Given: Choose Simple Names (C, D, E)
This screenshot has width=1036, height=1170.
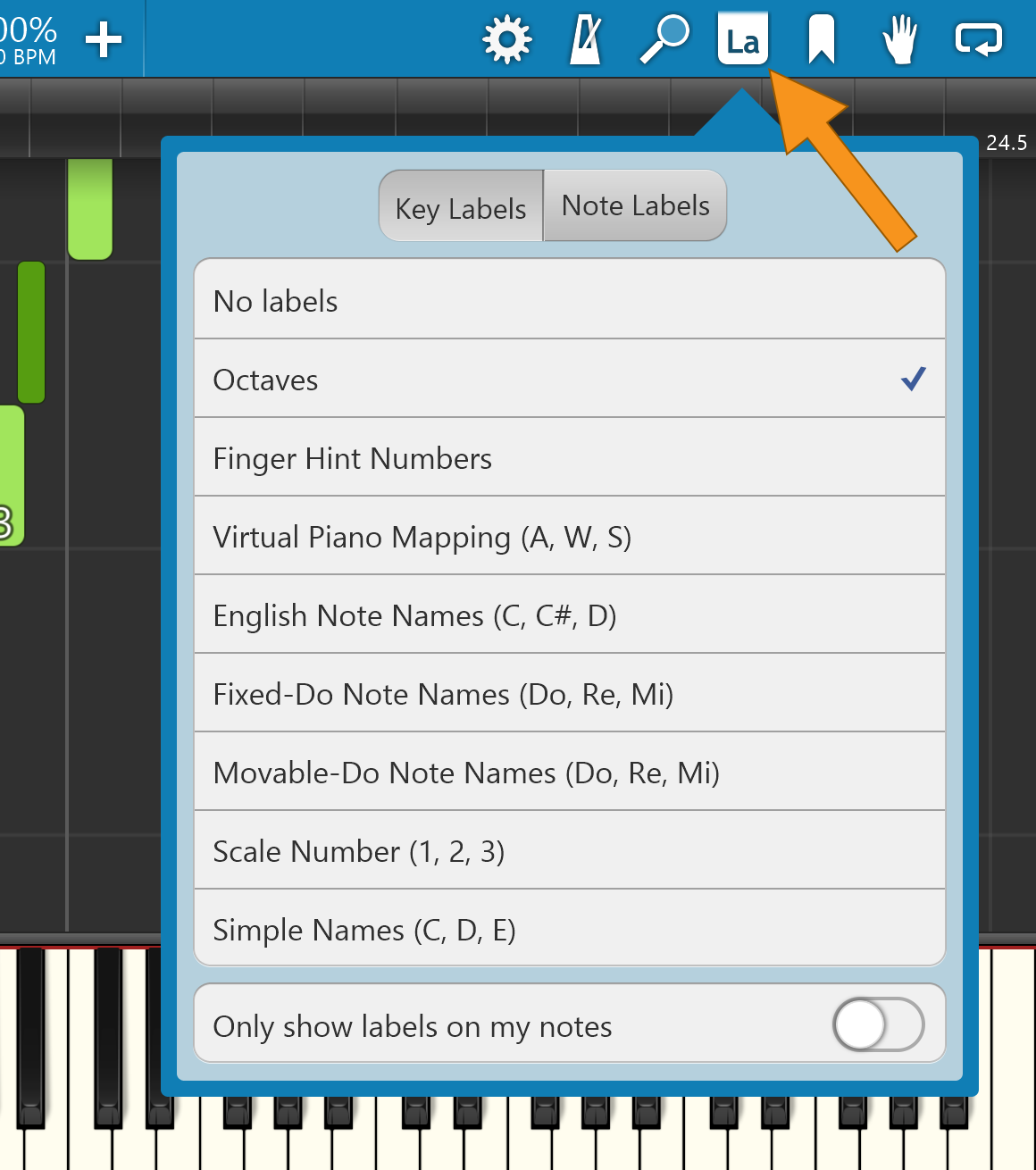Looking at the screenshot, I should tap(570, 928).
